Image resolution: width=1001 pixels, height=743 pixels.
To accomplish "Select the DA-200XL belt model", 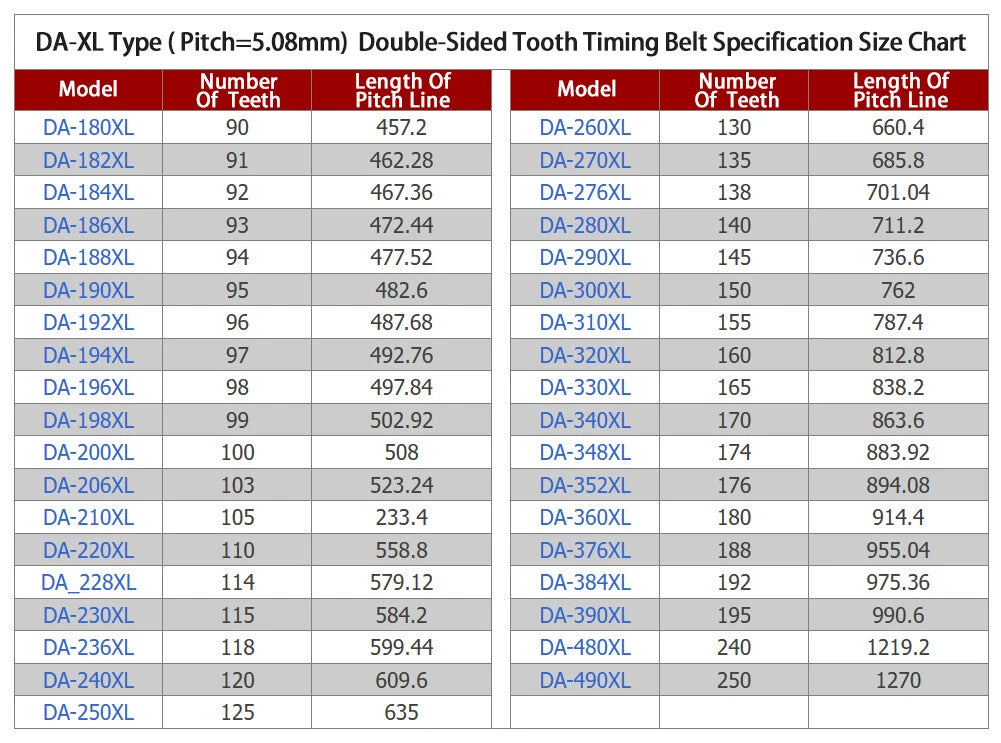I will [x=89, y=453].
